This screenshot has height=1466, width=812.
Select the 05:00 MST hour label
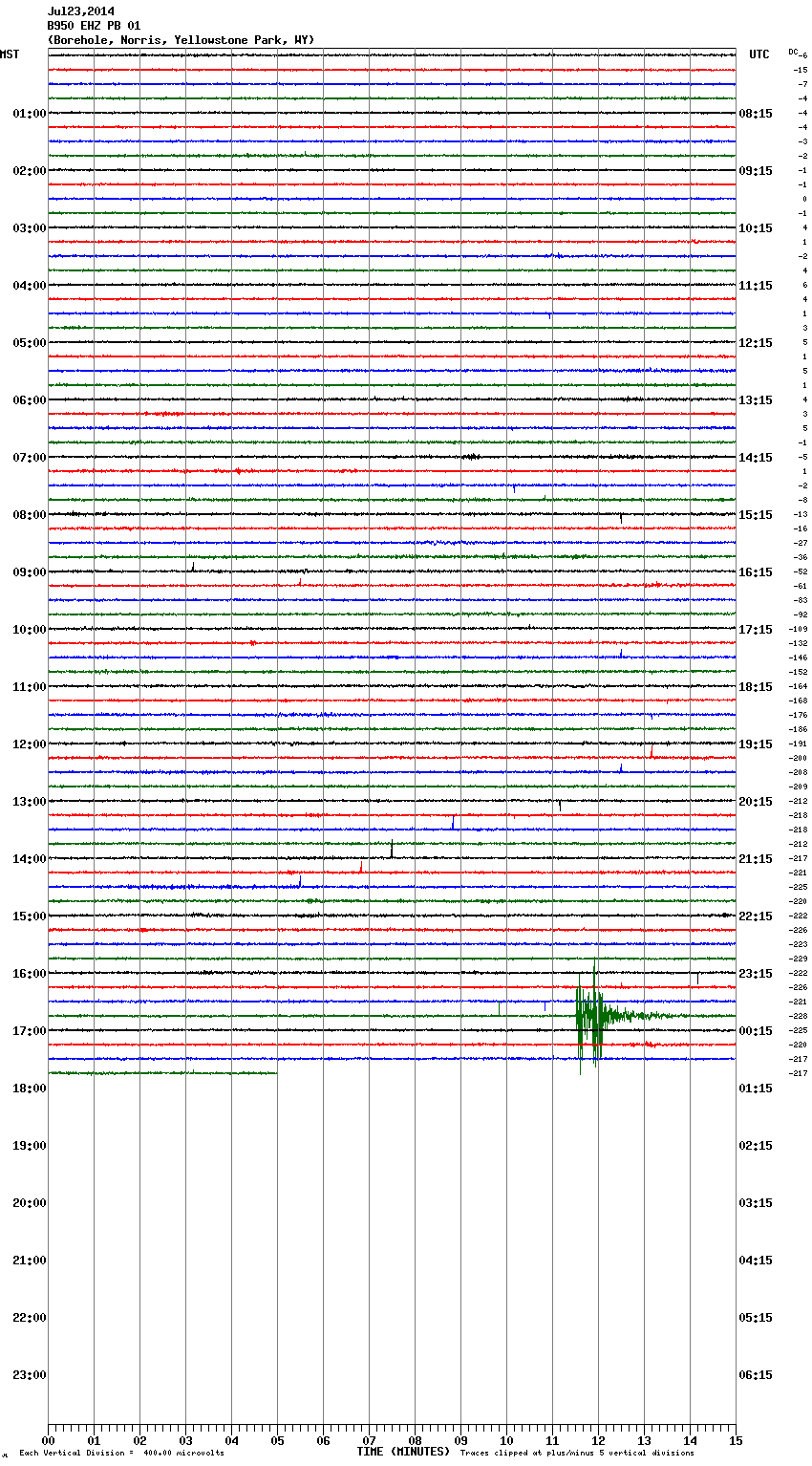coord(30,343)
